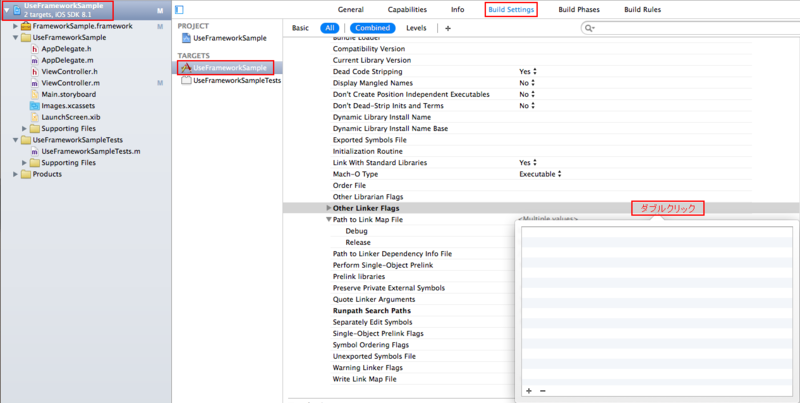
Task: Click the FrameworkSample.framework toolbox icon
Action: (x=26, y=26)
